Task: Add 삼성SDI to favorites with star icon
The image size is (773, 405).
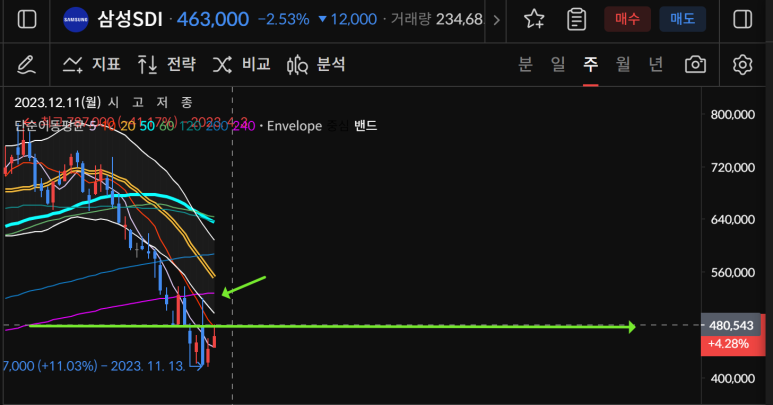Action: click(534, 20)
